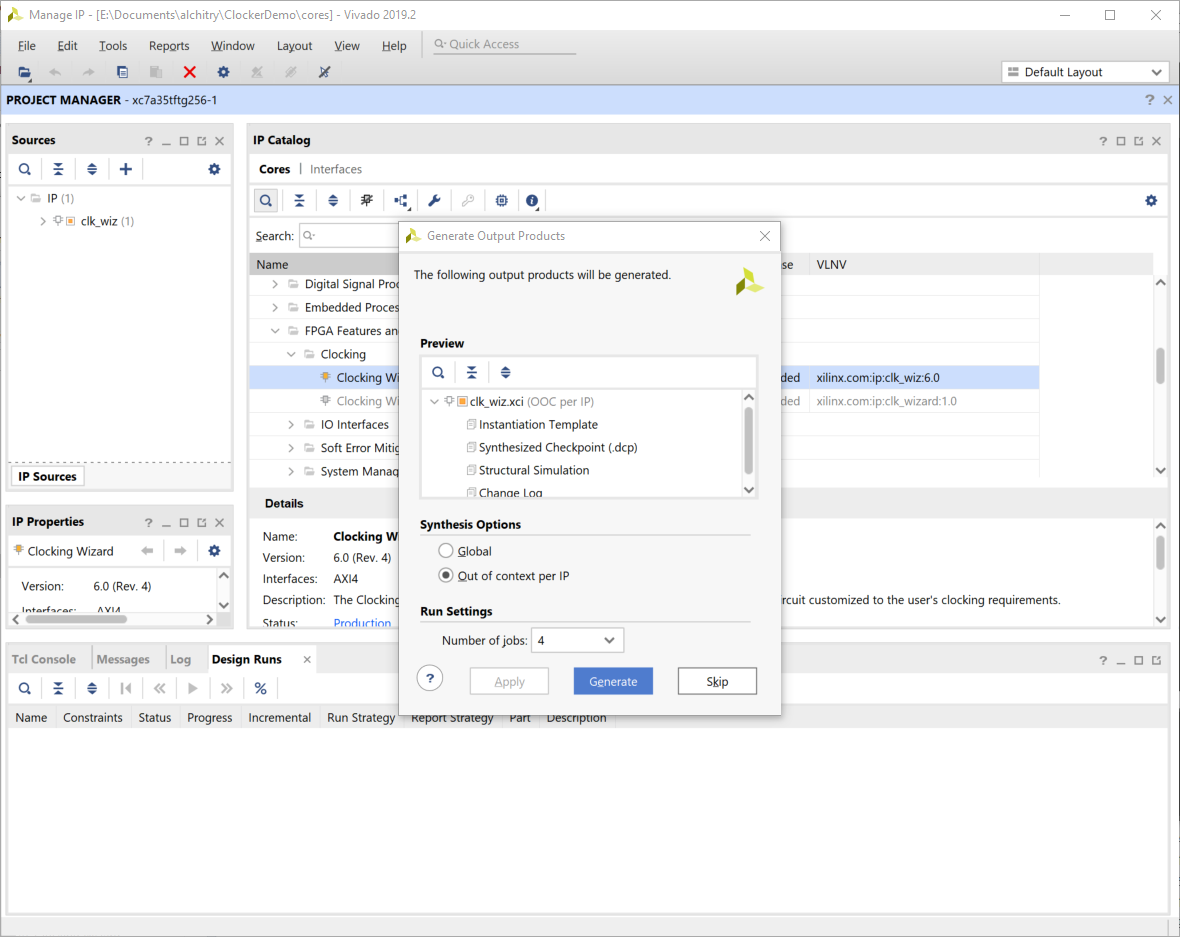
Task: Click the IP Sources tab button
Action: pos(47,476)
